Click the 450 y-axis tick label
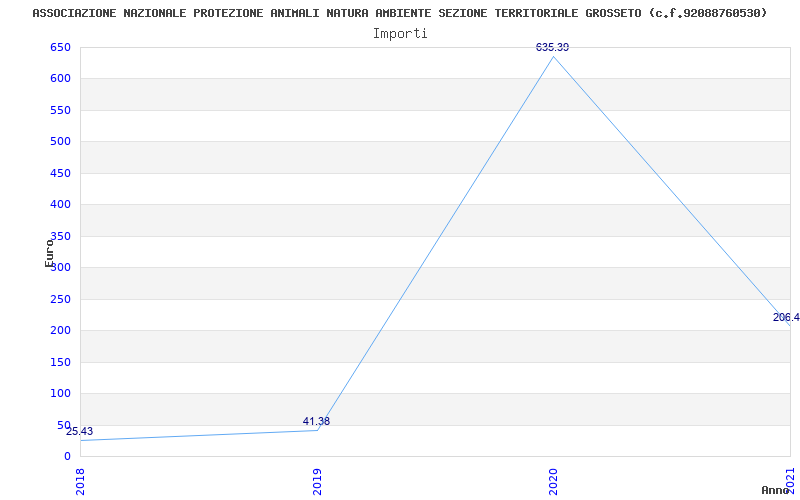 (60, 173)
